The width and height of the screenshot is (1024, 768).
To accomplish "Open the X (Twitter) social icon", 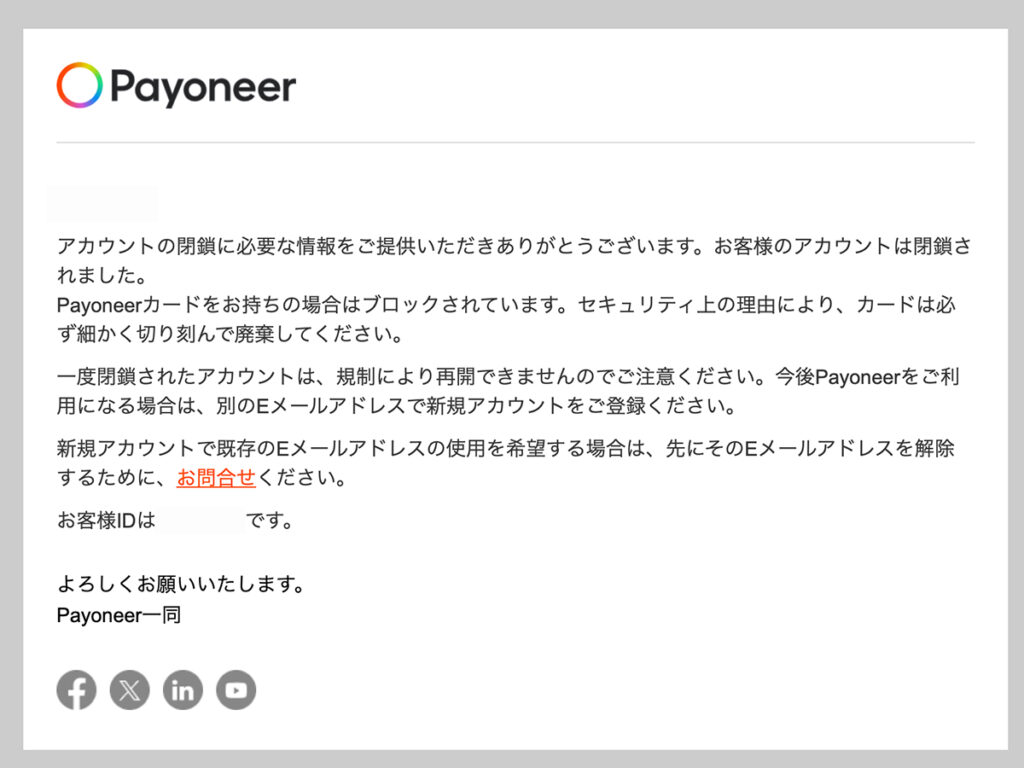I will tap(129, 690).
